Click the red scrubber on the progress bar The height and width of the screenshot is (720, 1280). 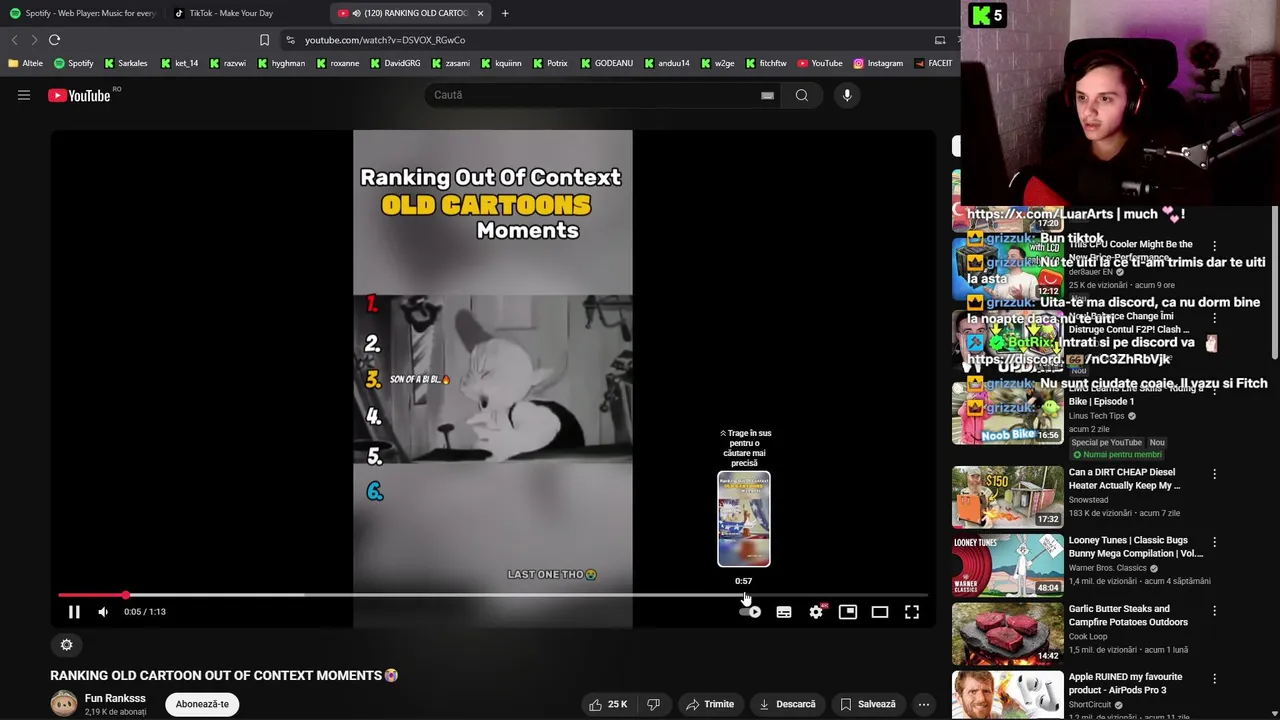(x=126, y=595)
